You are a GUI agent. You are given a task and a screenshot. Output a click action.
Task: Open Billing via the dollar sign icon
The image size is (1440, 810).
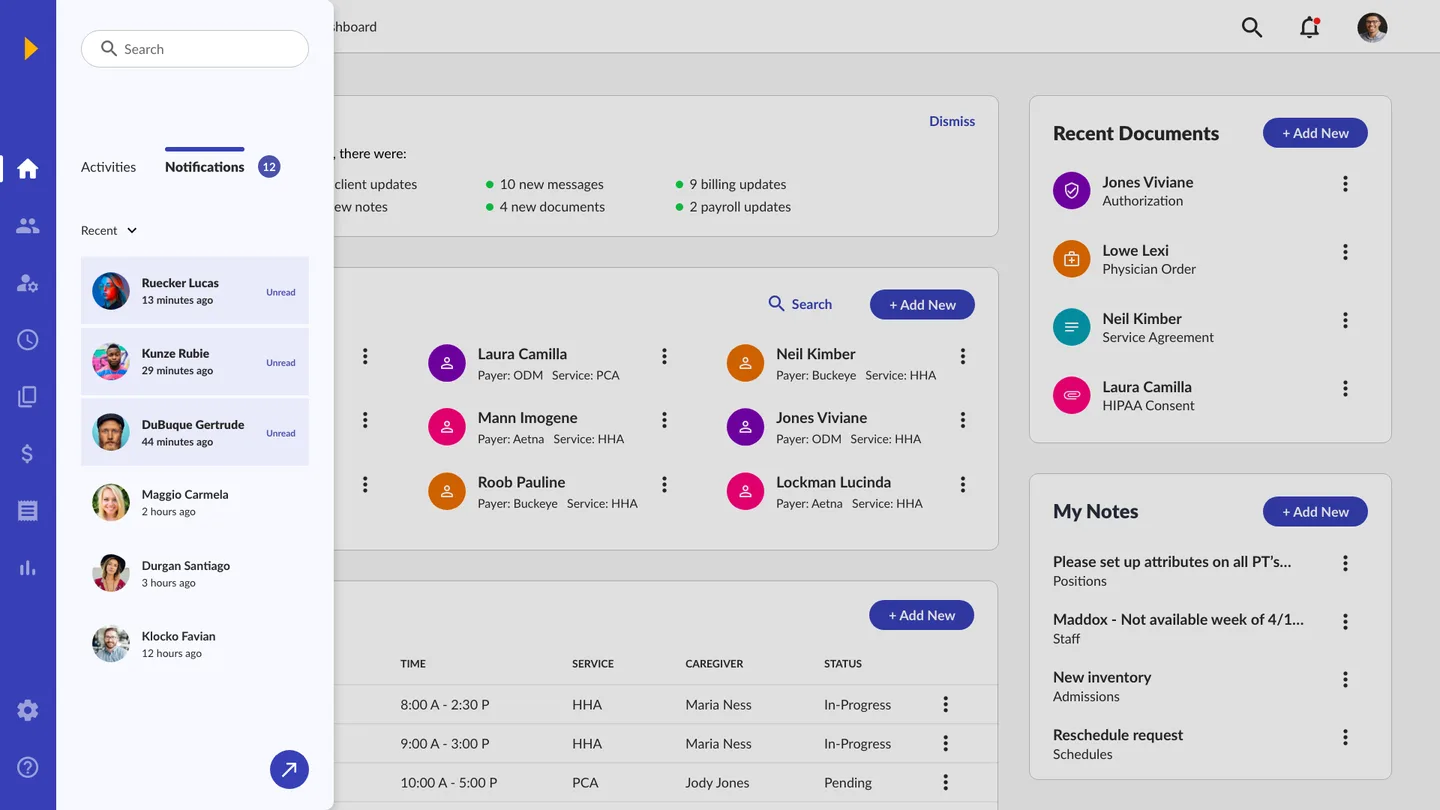27,453
